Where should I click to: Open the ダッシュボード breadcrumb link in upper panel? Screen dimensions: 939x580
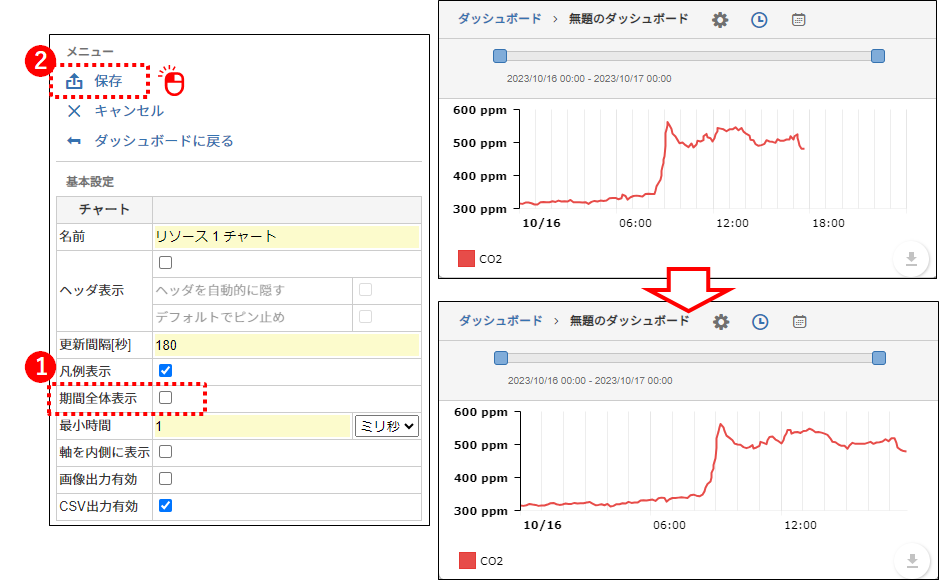click(x=499, y=19)
